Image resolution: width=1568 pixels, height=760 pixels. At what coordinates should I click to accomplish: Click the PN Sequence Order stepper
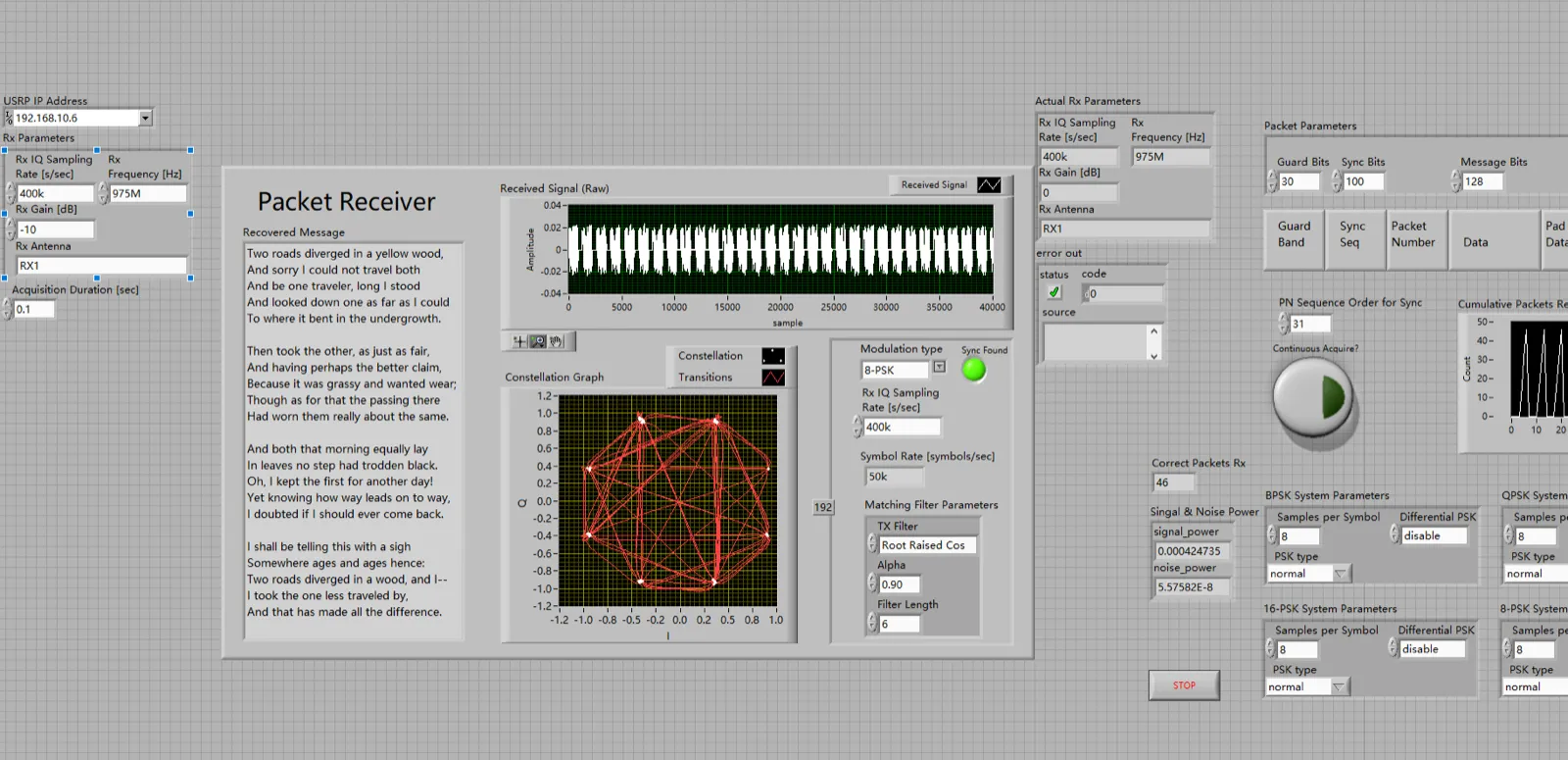pos(1284,324)
